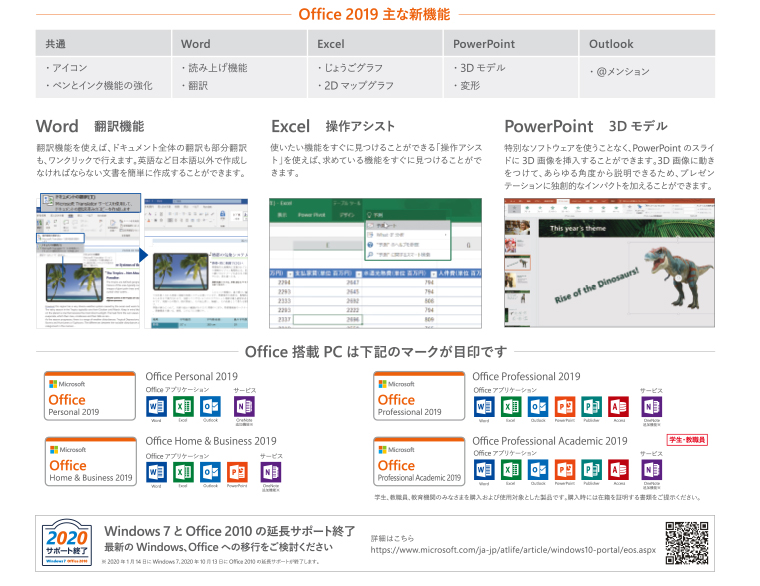Click the アイコン feature entry
This screenshot has width=760, height=586.
(67, 68)
